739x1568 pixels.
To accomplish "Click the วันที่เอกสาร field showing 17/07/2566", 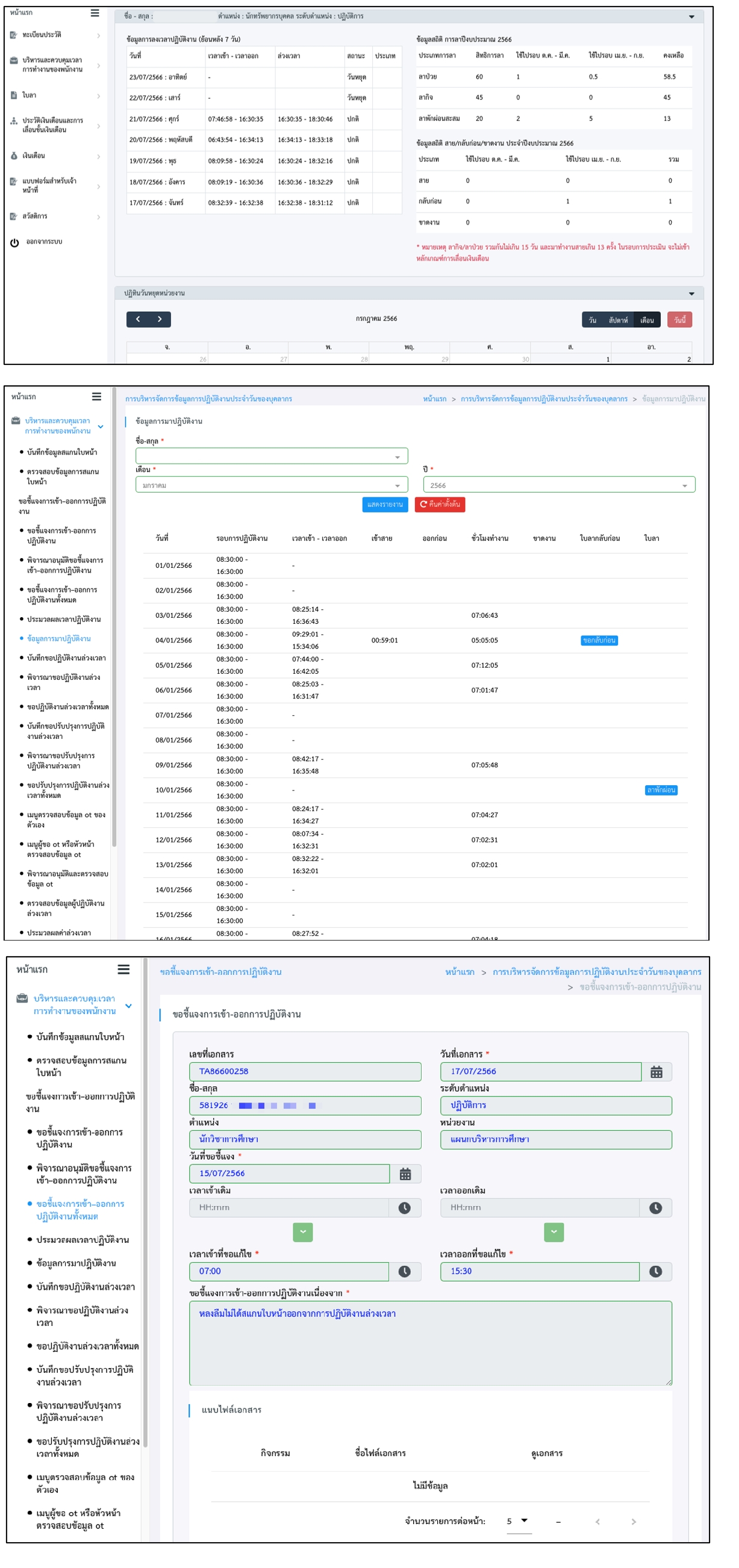I will point(541,1072).
